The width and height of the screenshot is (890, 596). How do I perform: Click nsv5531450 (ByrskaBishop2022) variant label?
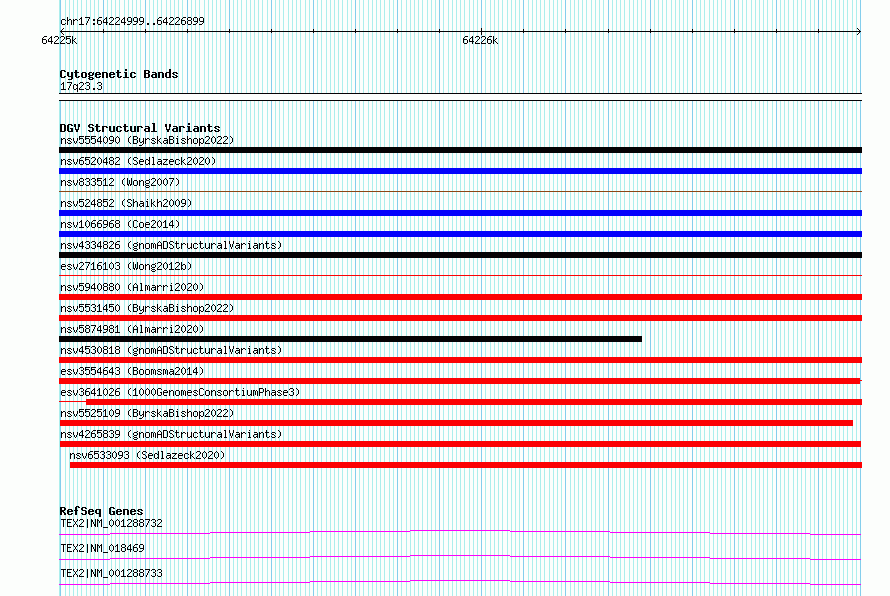[x=147, y=308]
